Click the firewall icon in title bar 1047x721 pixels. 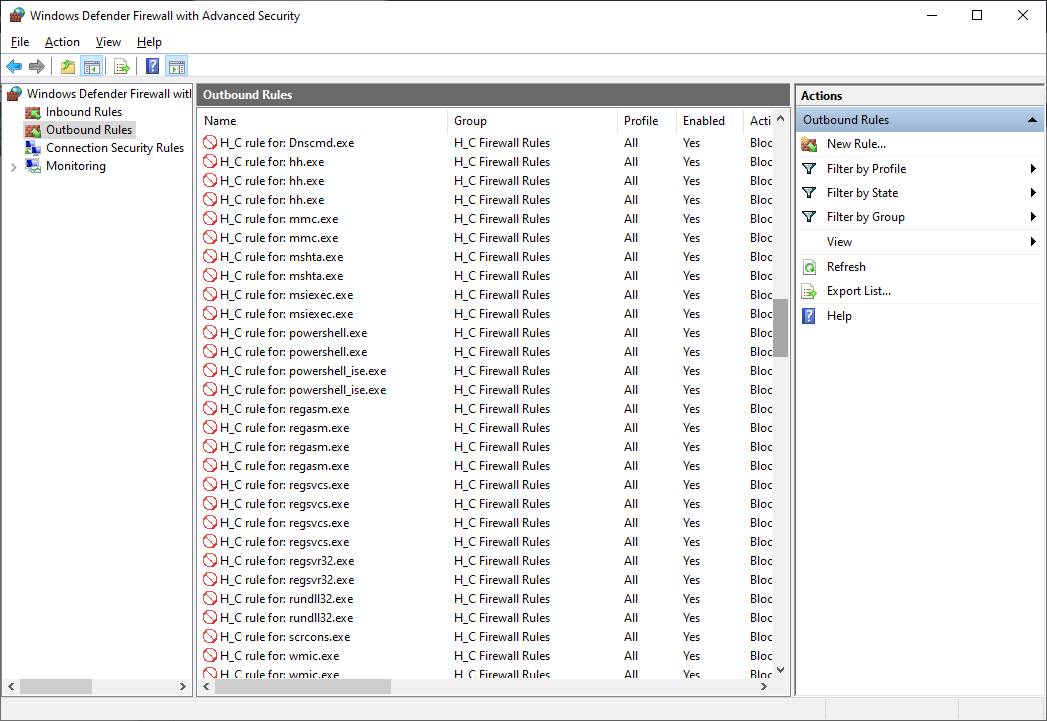click(17, 15)
